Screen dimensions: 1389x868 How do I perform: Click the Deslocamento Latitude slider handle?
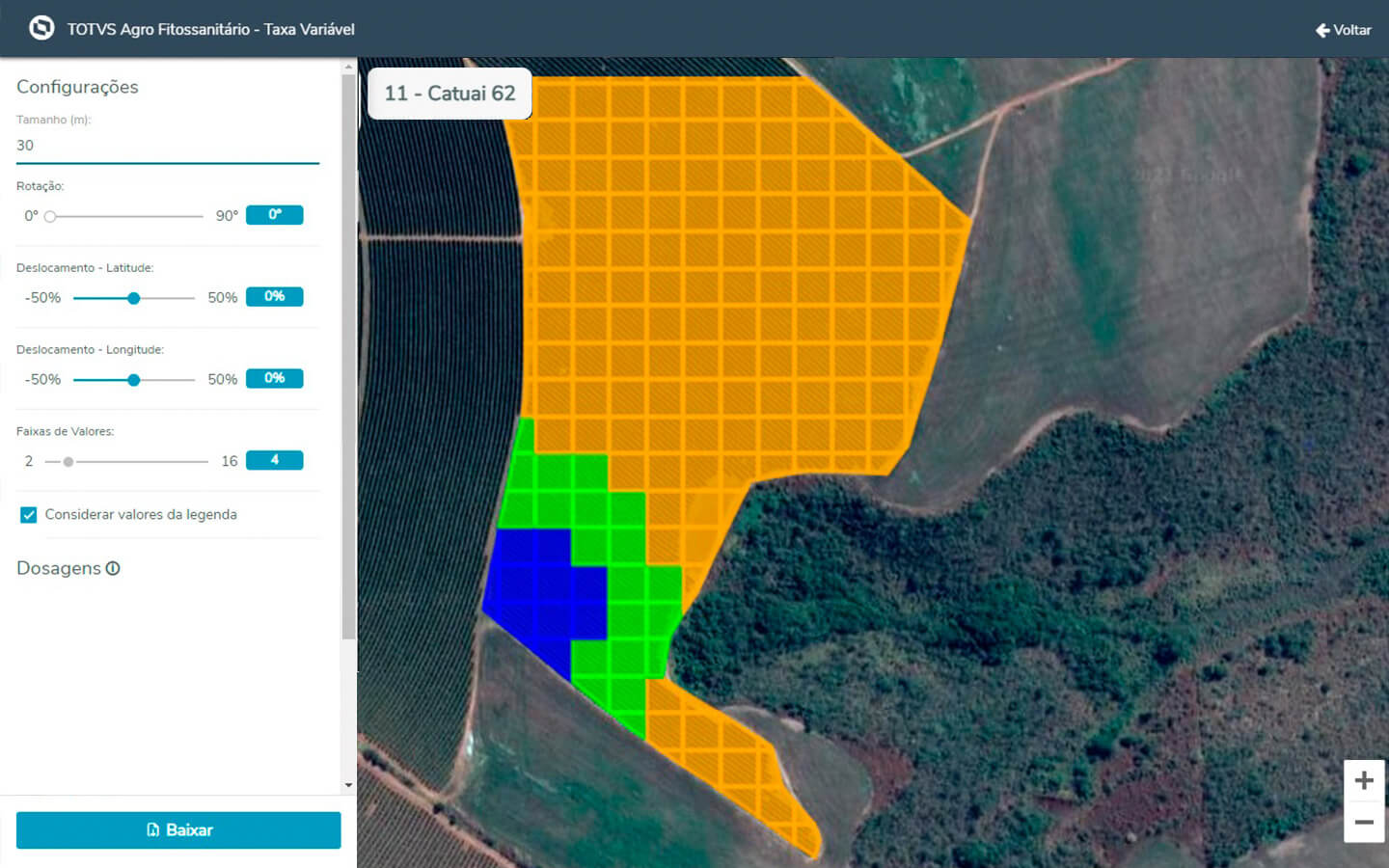click(134, 298)
